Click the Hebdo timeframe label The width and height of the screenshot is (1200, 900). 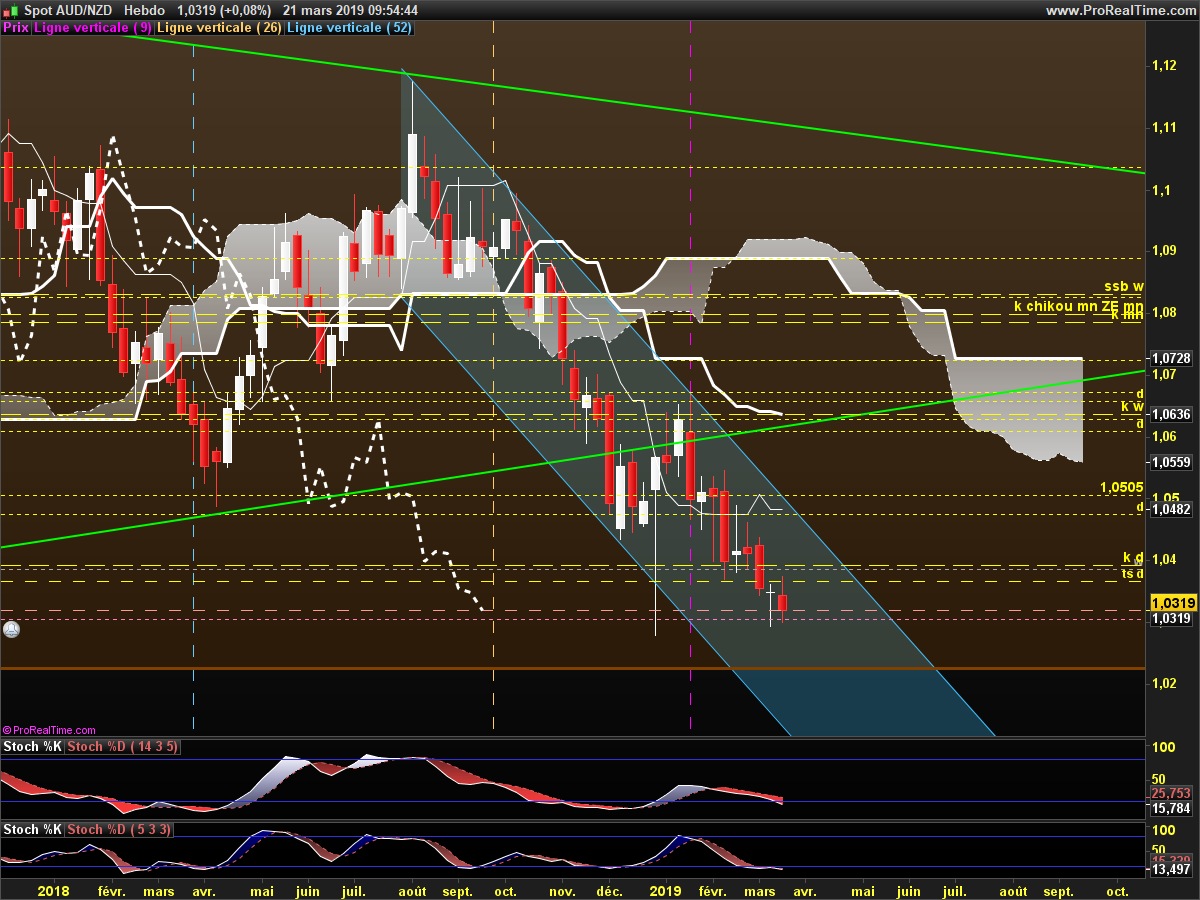point(145,10)
